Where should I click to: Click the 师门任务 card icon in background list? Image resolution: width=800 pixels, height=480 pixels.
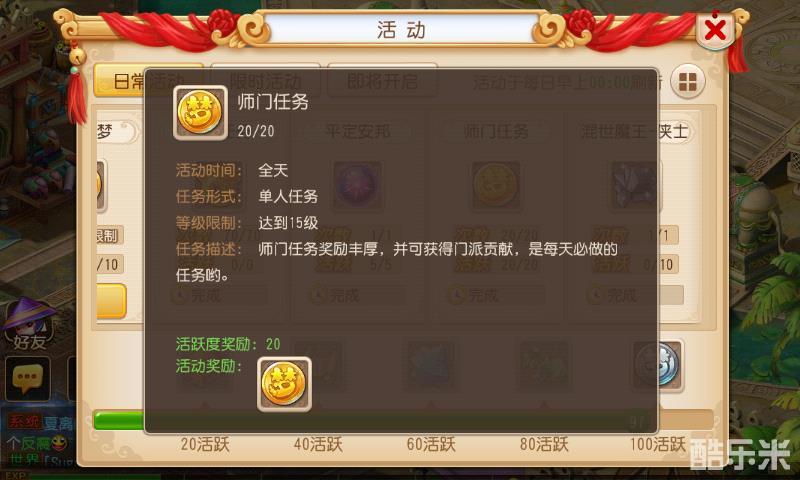tap(496, 185)
